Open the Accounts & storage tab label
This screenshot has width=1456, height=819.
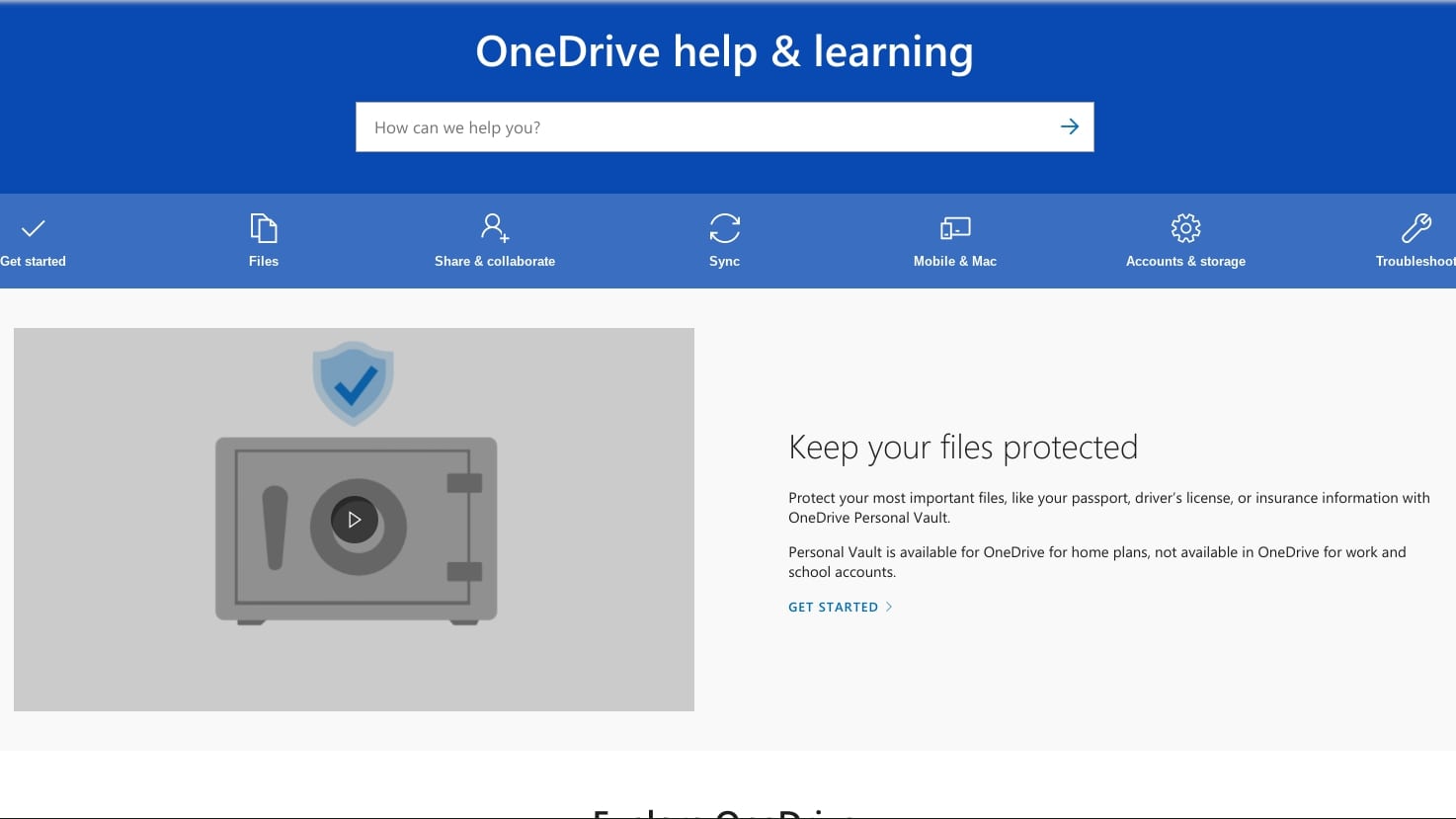pyautogui.click(x=1185, y=261)
